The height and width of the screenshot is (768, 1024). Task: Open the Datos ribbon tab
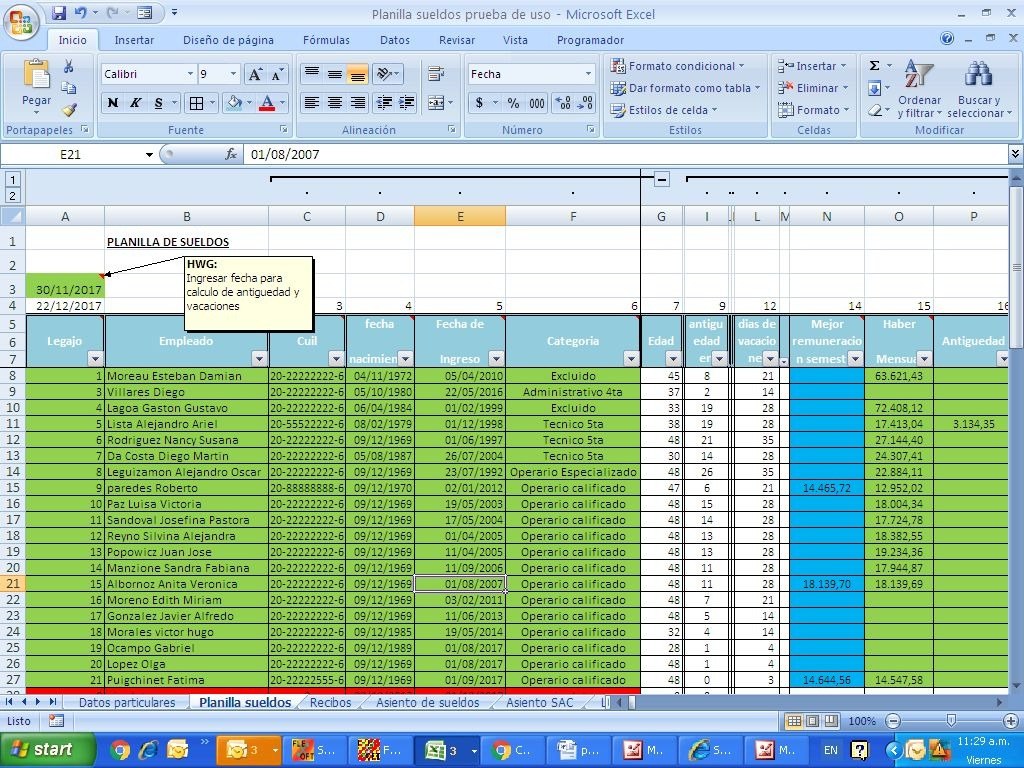tap(394, 40)
